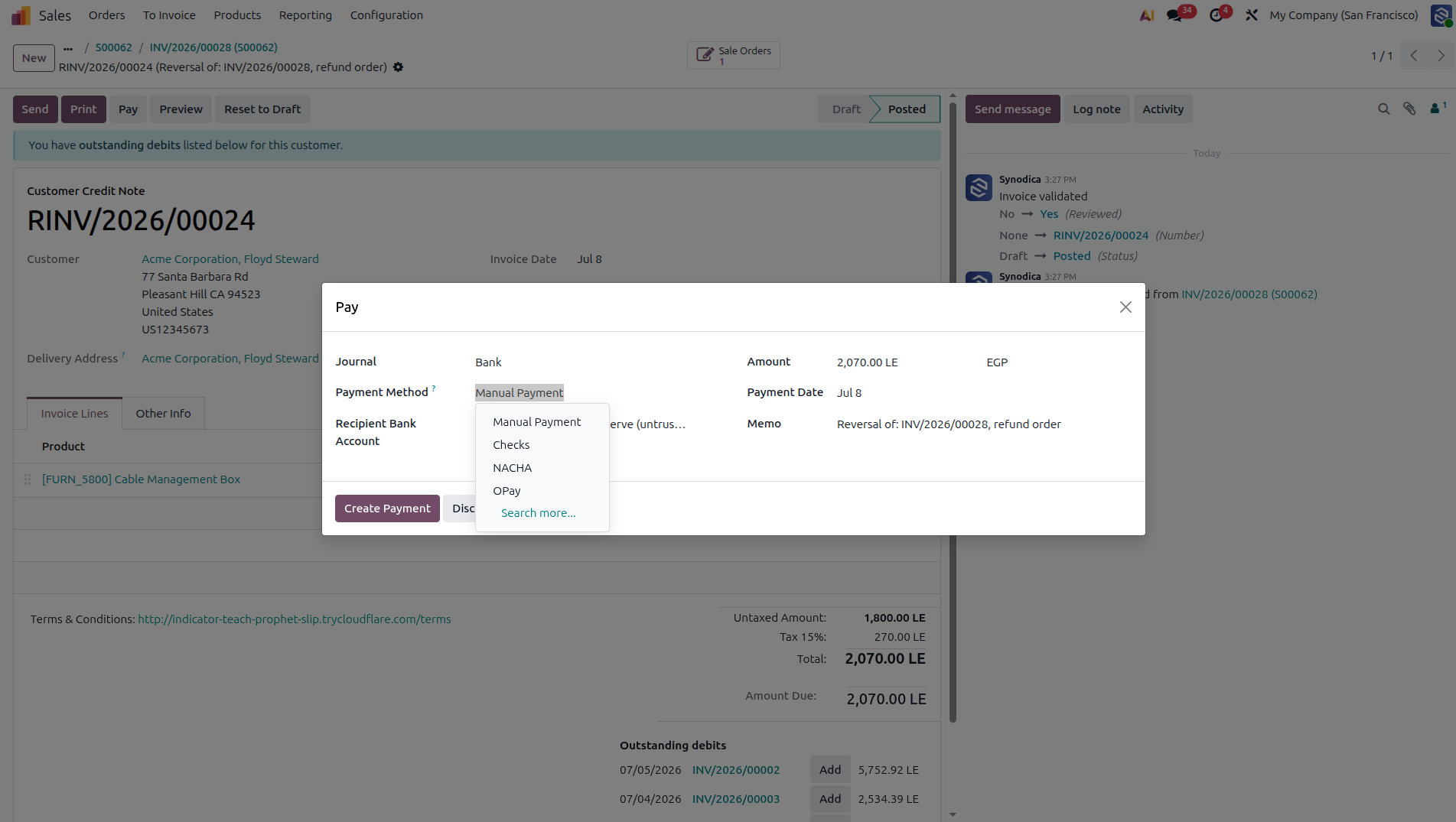Open the conversations chat icon with 34 badge
This screenshot has height=822, width=1456.
1174,15
